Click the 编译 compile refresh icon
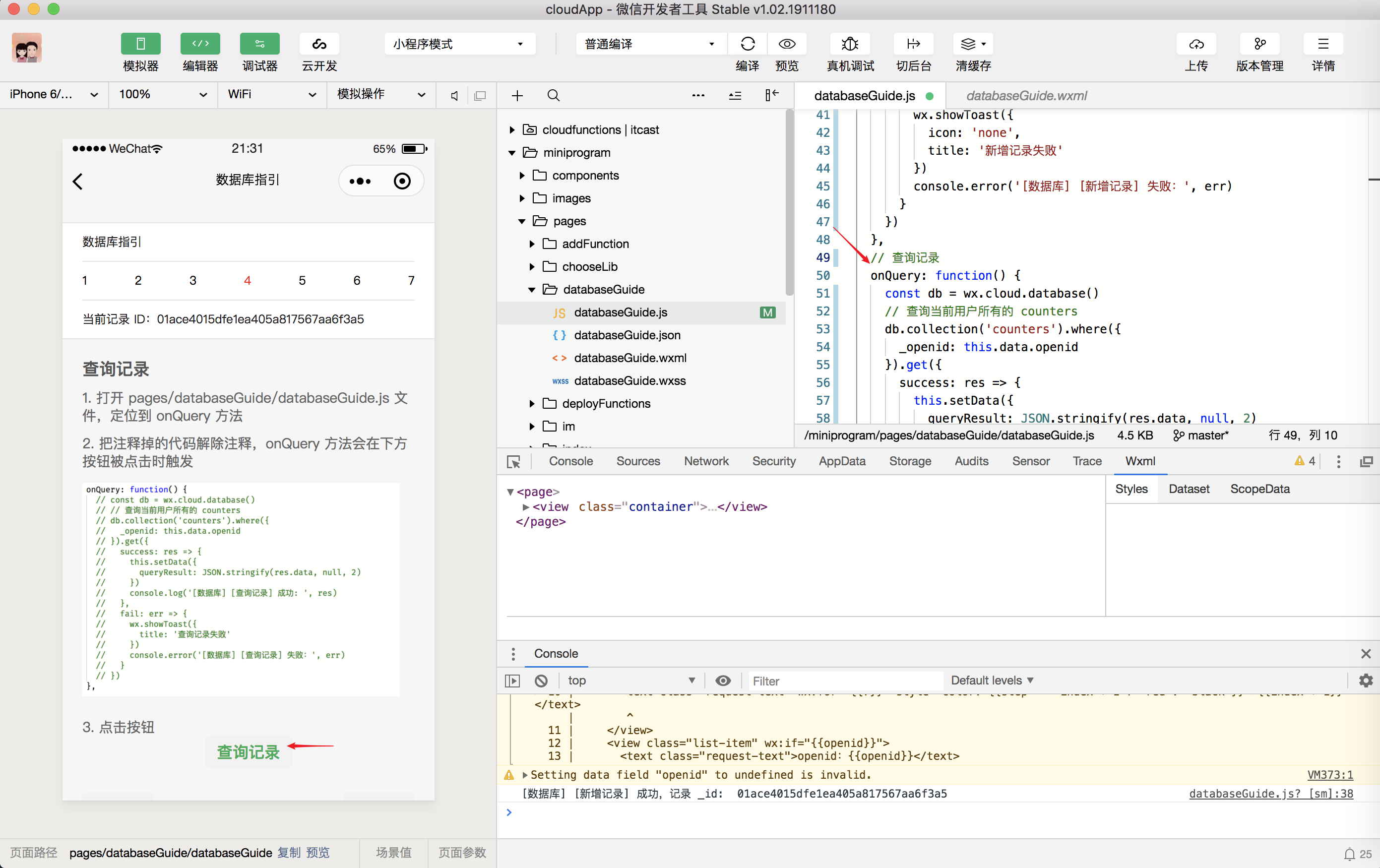 tap(748, 44)
